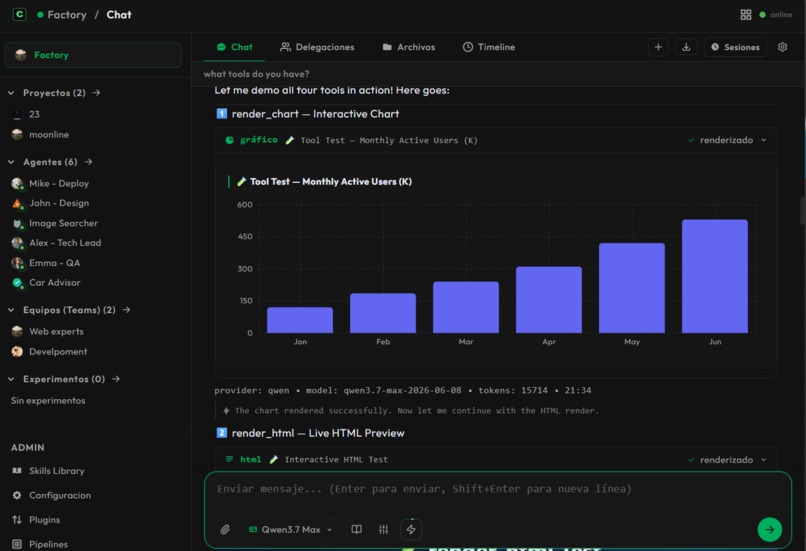Switch to the Delegaciones tab
Image resolution: width=806 pixels, height=551 pixels.
point(317,47)
